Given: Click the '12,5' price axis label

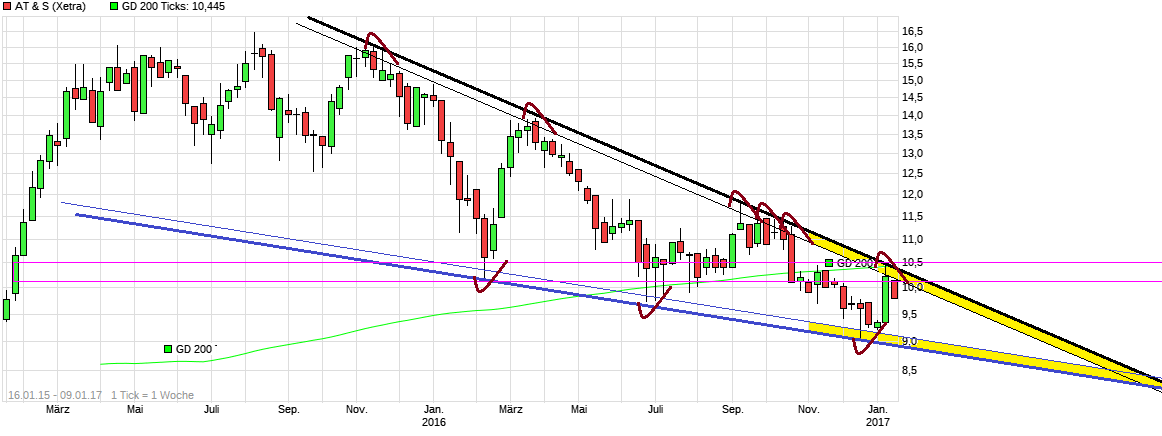Looking at the screenshot, I should (x=912, y=174).
